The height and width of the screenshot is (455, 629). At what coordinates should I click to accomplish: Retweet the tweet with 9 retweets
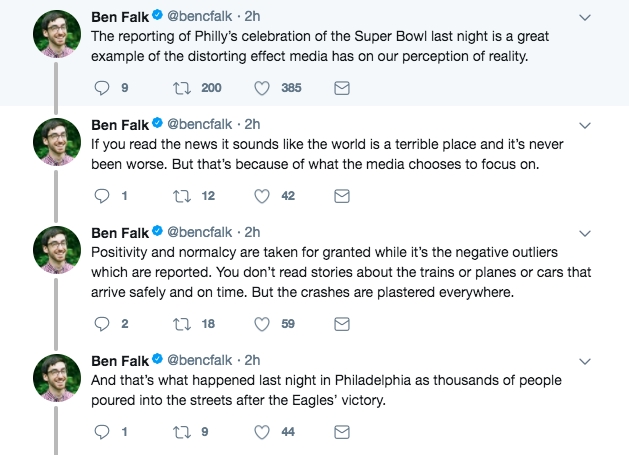click(182, 432)
